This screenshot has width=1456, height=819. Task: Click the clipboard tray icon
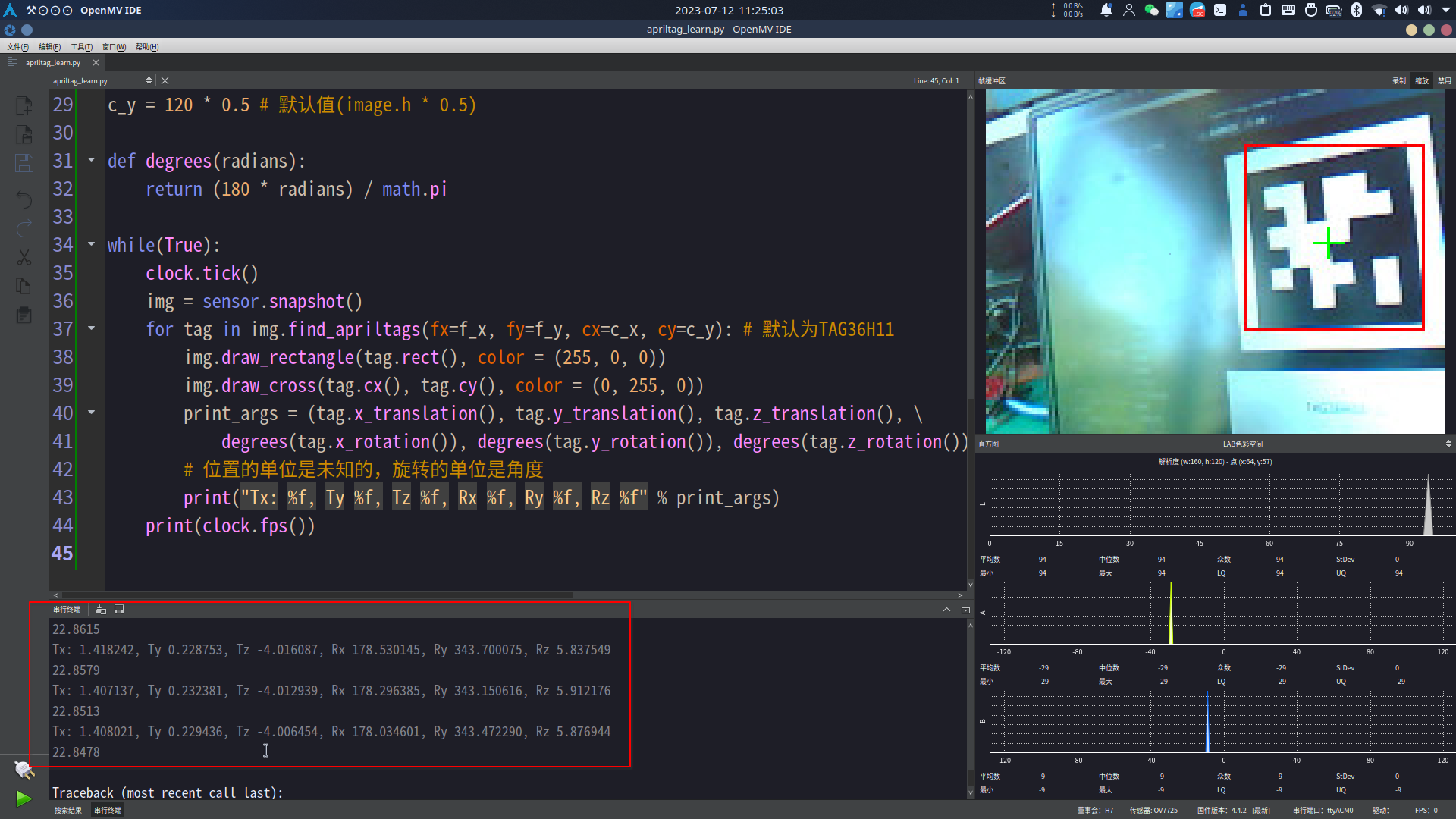click(x=1266, y=10)
